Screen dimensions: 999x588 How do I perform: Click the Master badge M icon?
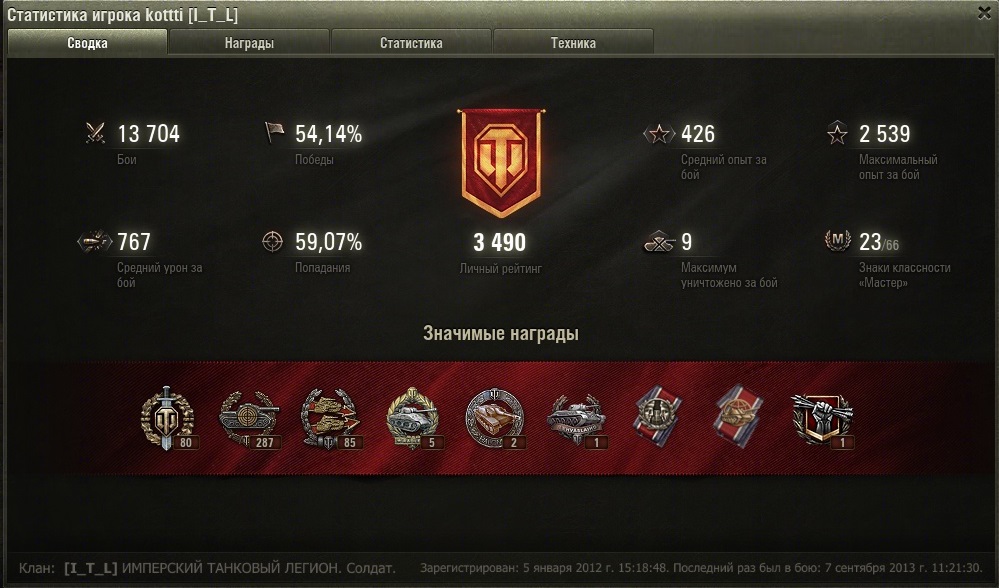pyautogui.click(x=838, y=240)
